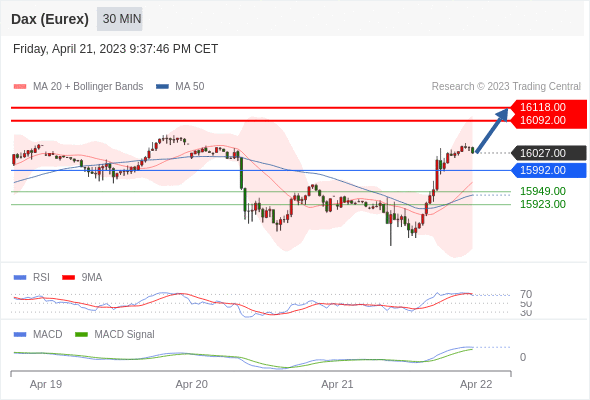
Task: Click the 15923.00 green support label
Action: pos(543,204)
